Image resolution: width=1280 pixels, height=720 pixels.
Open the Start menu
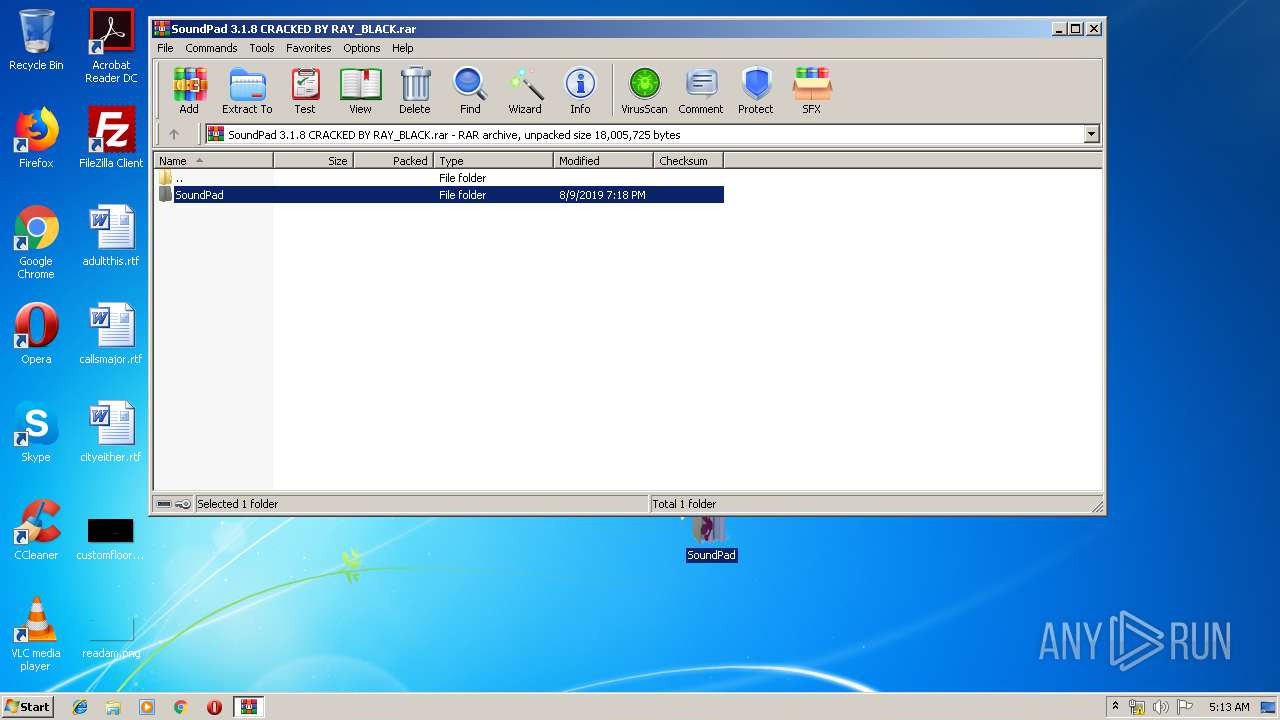(27, 706)
